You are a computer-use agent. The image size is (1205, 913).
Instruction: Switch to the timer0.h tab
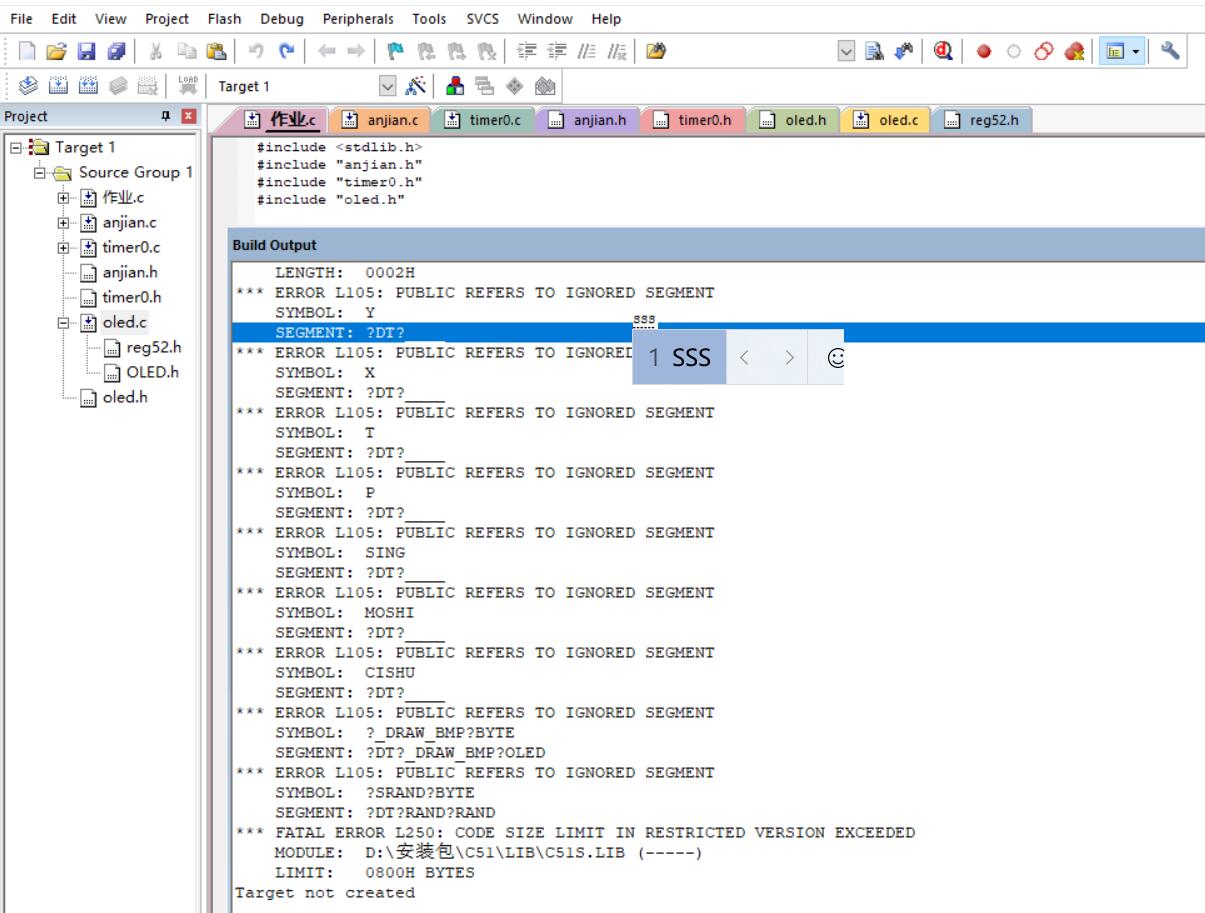692,121
